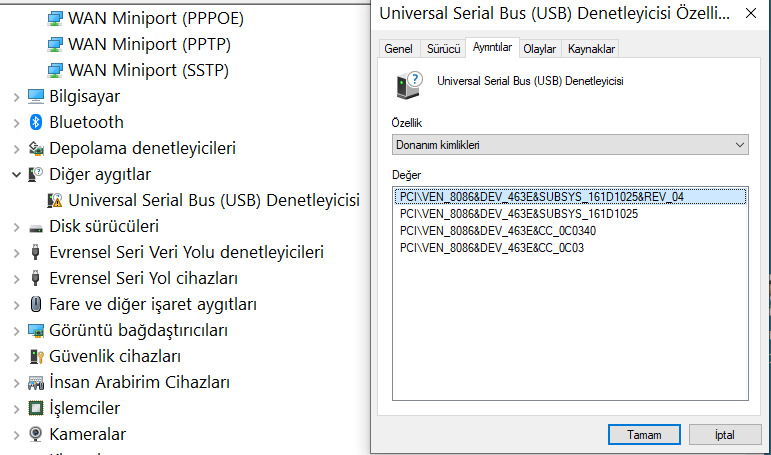Screen dimensions: 771x455
Task: Open the Donanım kimlikleri property dropdown
Action: [570, 145]
